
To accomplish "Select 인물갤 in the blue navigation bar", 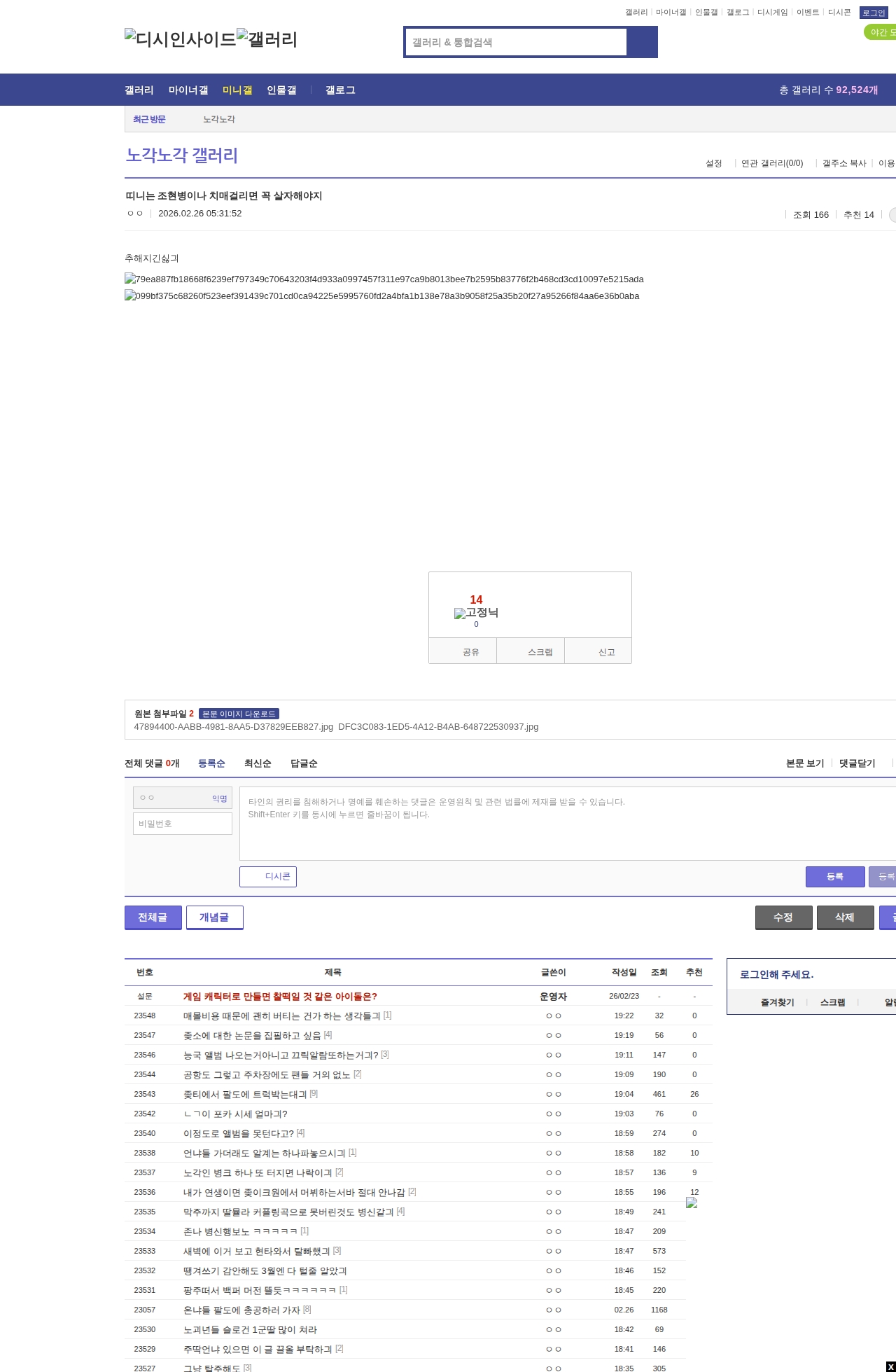I will click(x=281, y=90).
